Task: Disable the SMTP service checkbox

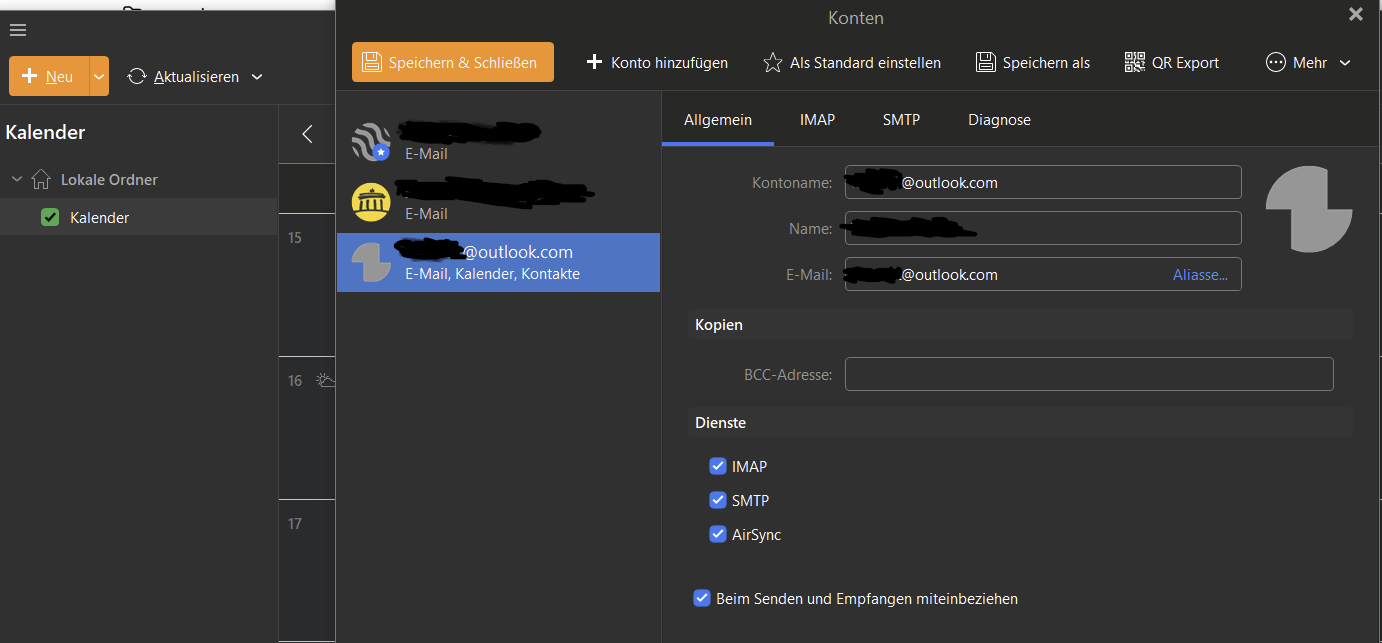Action: [x=717, y=500]
